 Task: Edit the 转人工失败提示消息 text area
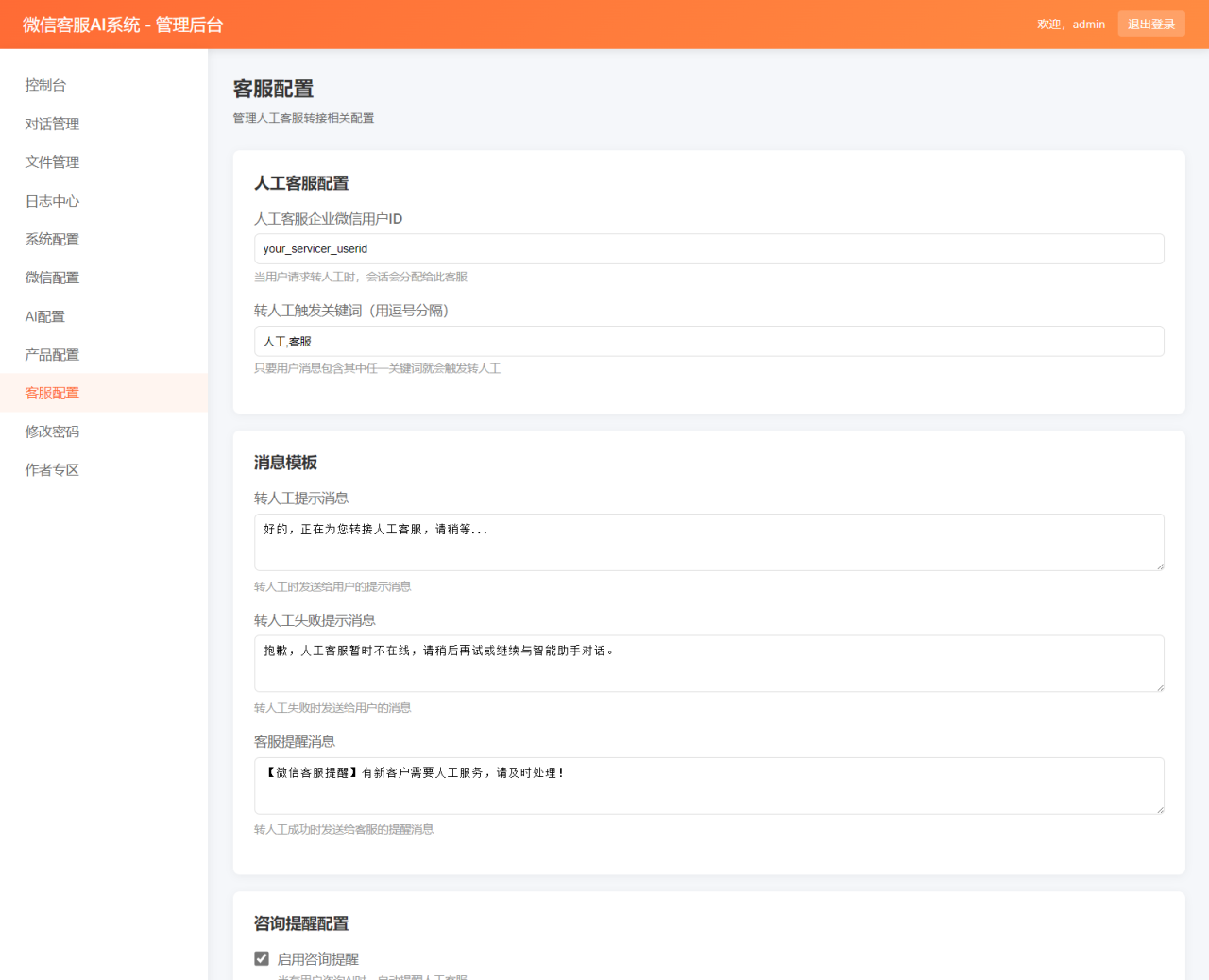pos(708,663)
